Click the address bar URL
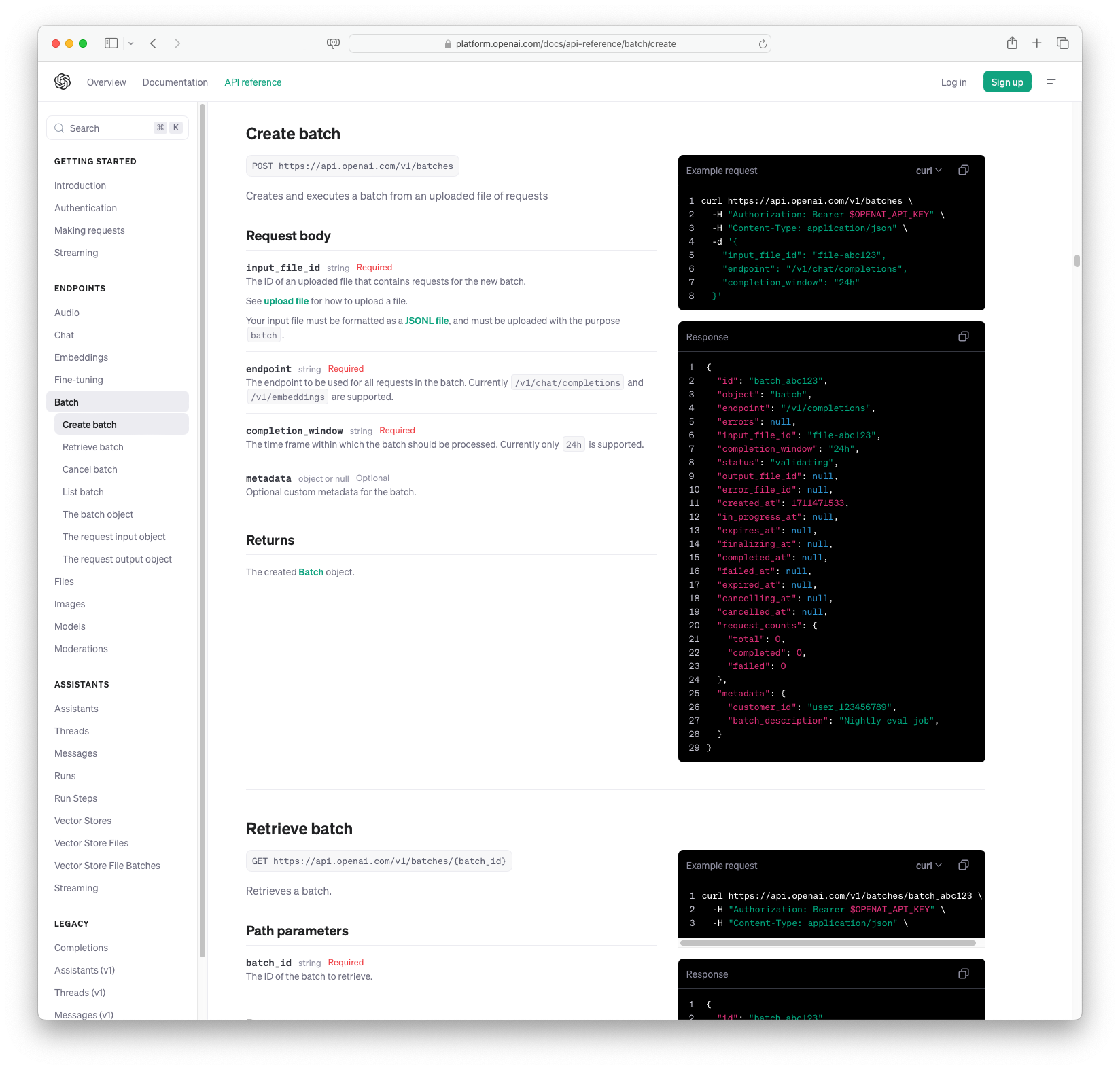 [566, 44]
